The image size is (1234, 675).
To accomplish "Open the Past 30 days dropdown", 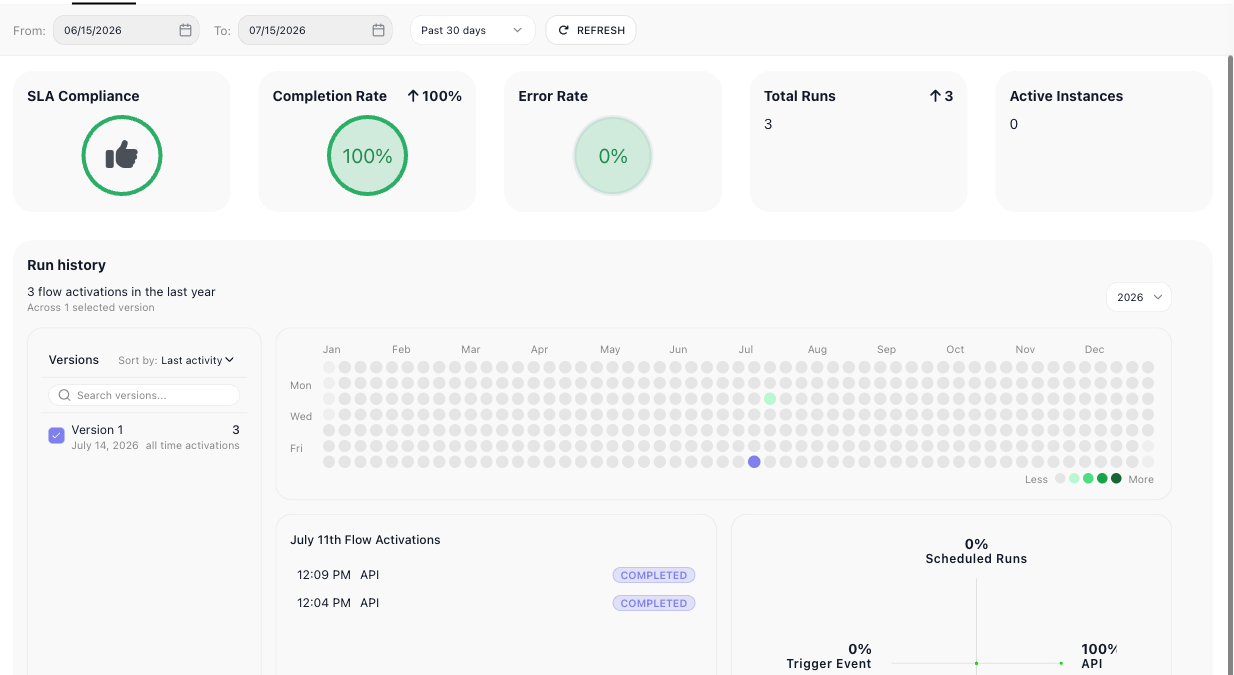I will (x=472, y=30).
